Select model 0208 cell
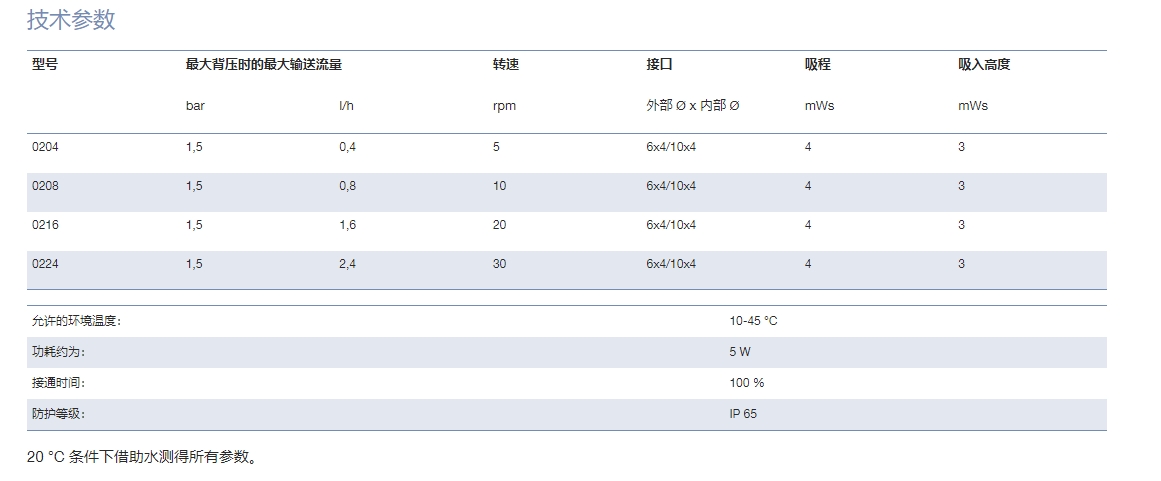Image resolution: width=1161 pixels, height=481 pixels. 45,186
